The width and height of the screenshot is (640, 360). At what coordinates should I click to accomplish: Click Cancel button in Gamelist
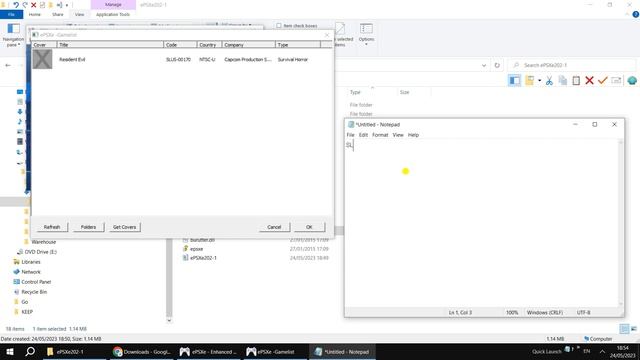click(274, 227)
